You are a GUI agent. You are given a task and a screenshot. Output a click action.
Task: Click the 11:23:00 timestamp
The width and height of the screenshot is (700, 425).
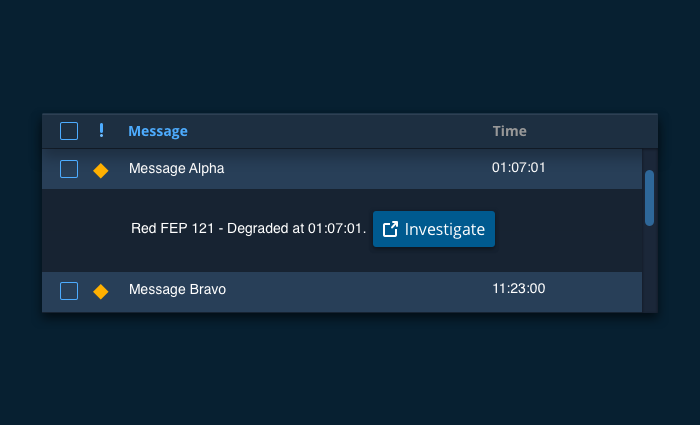click(x=518, y=289)
